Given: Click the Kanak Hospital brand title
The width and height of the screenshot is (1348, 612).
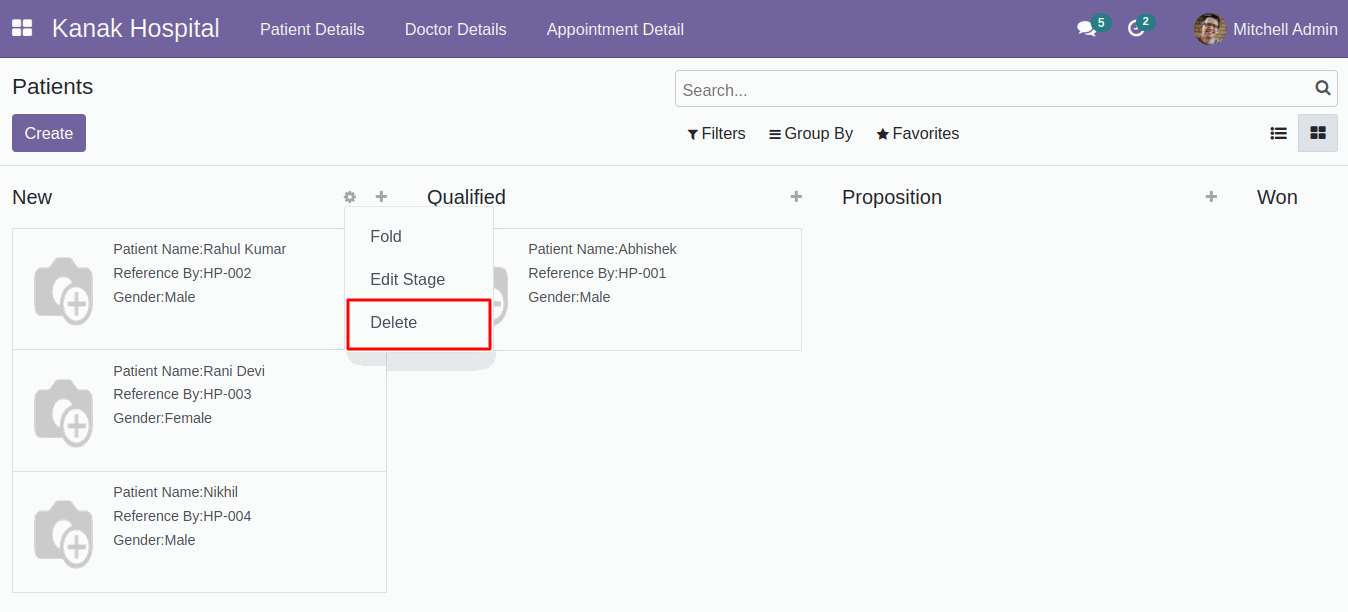Looking at the screenshot, I should pos(136,29).
